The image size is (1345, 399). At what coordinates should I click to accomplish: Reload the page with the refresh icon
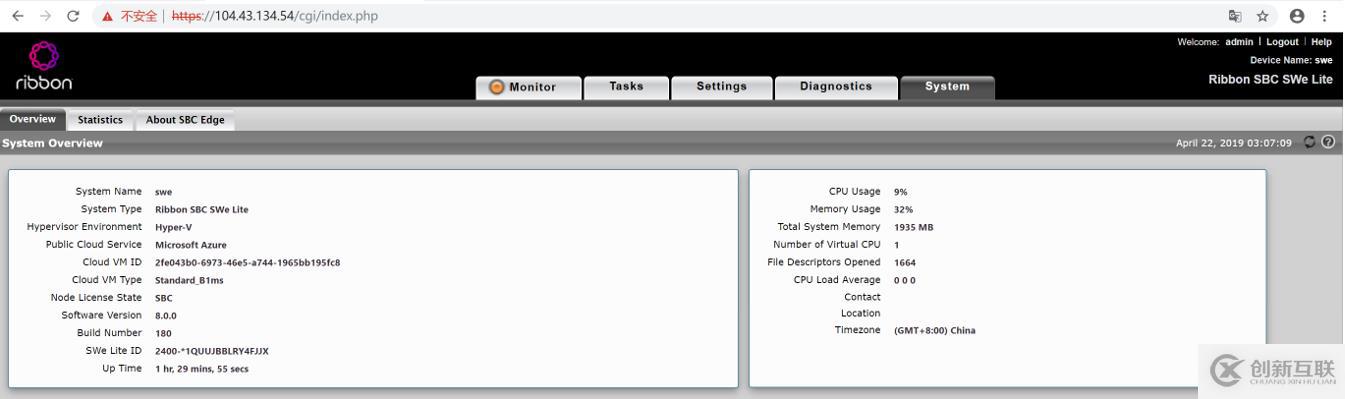73,16
